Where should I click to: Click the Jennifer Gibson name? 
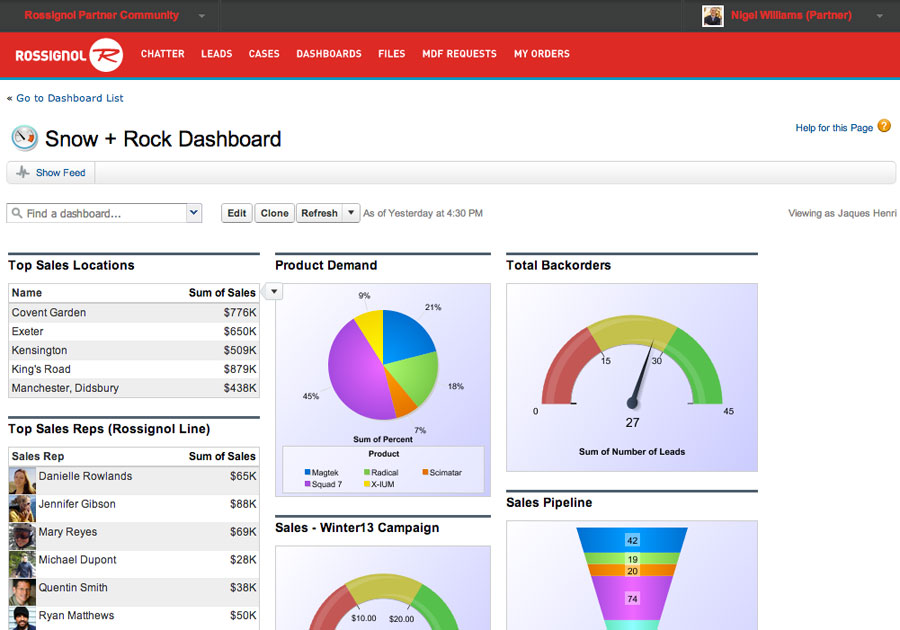click(77, 504)
